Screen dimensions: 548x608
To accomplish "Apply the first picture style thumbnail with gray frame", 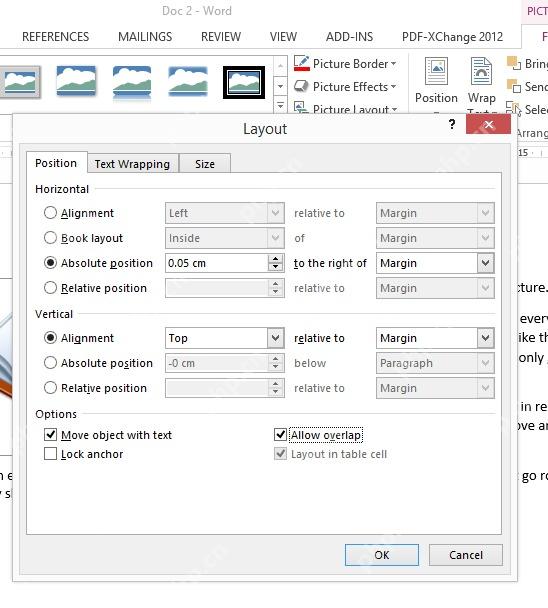I will click(20, 82).
